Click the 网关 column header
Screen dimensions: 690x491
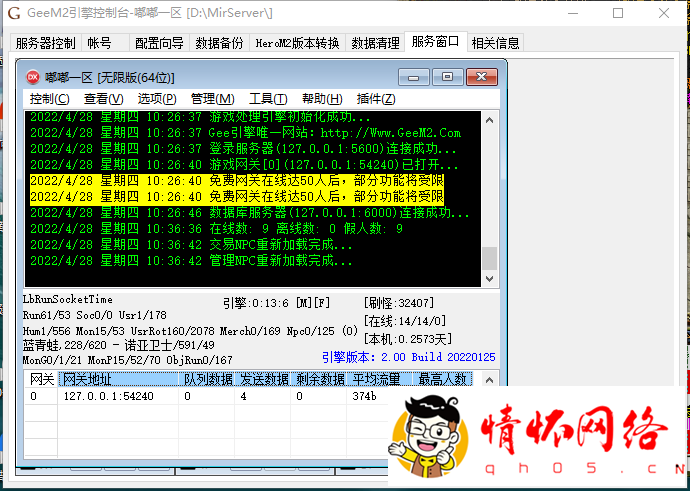[x=42, y=379]
